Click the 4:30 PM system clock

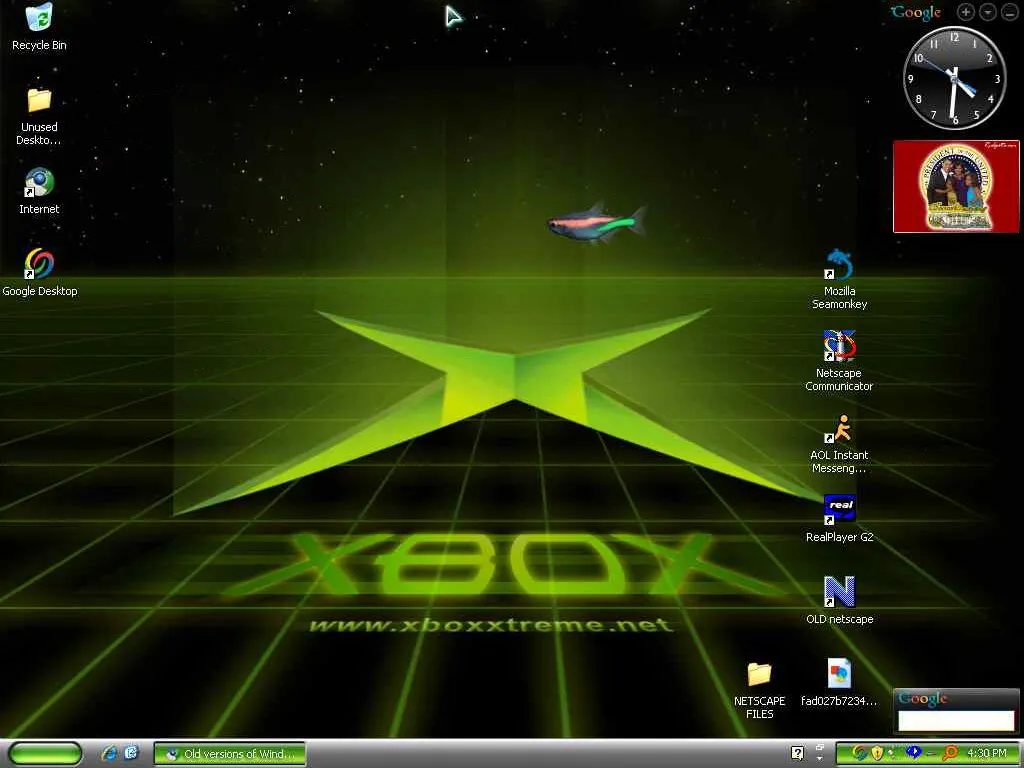point(986,754)
